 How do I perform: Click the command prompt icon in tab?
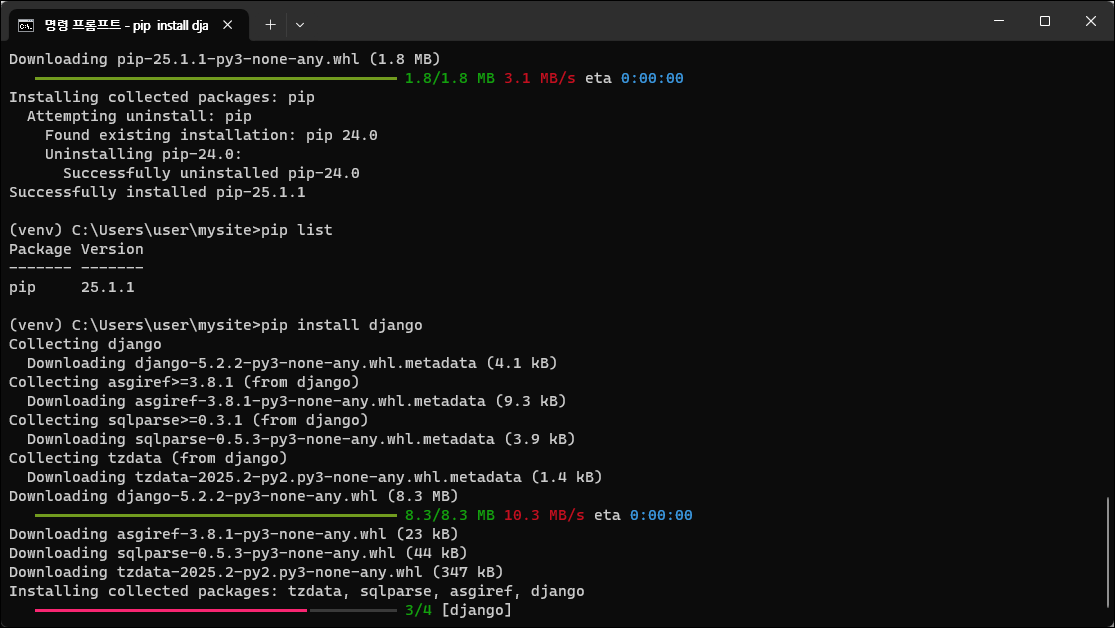click(x=26, y=26)
